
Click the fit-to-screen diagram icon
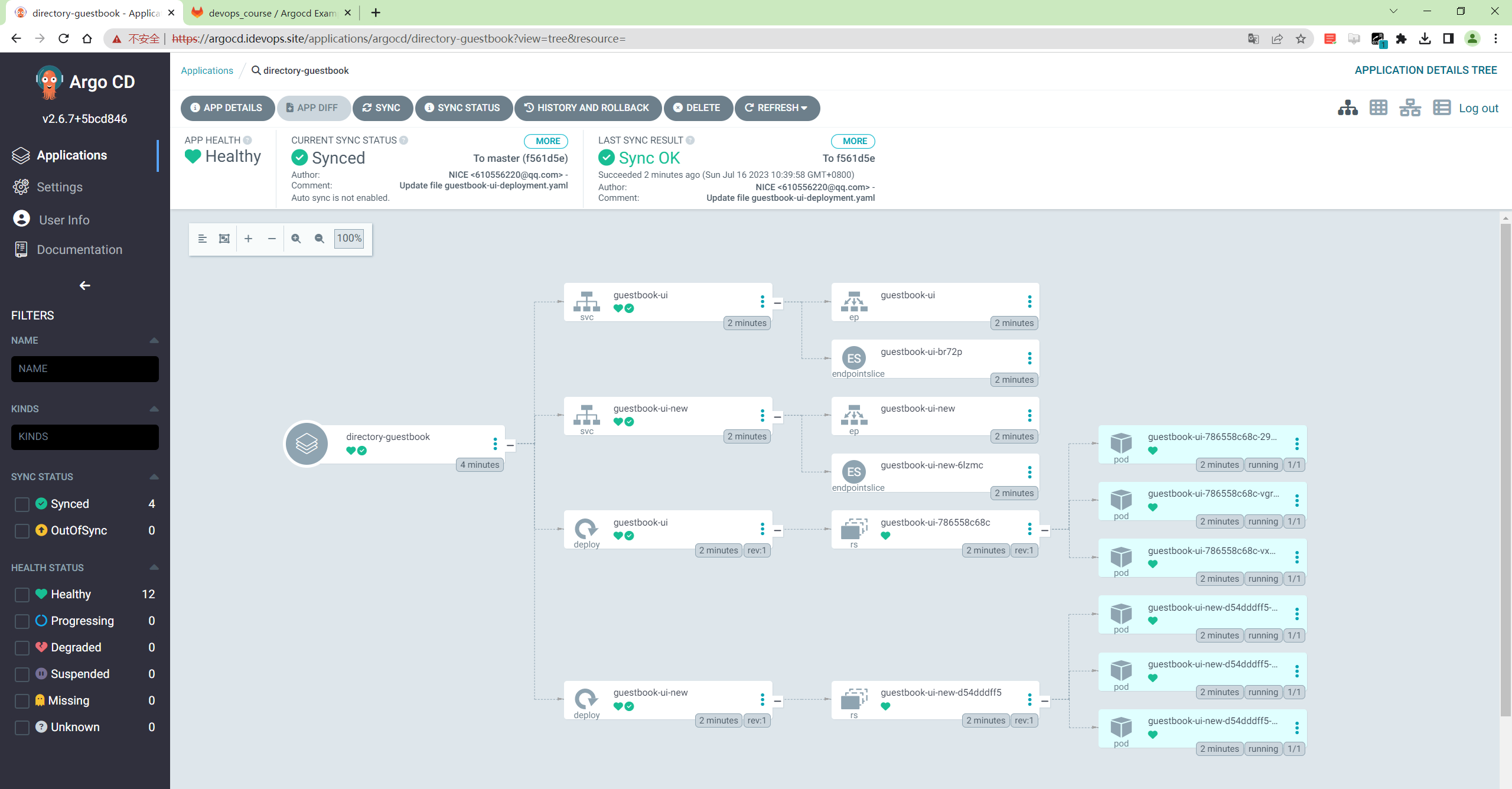tap(224, 239)
